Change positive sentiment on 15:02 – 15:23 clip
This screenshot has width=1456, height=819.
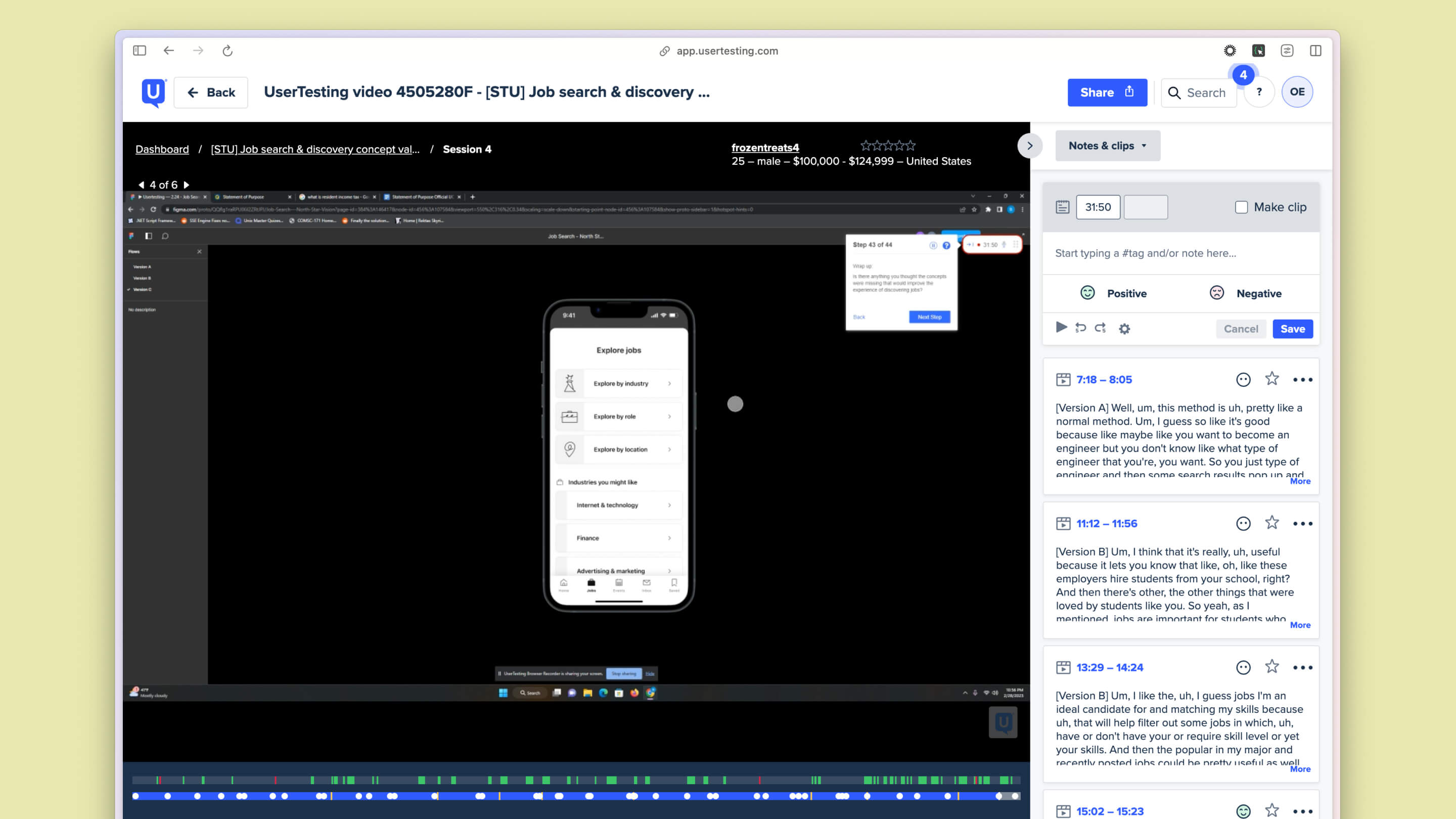tap(1243, 811)
